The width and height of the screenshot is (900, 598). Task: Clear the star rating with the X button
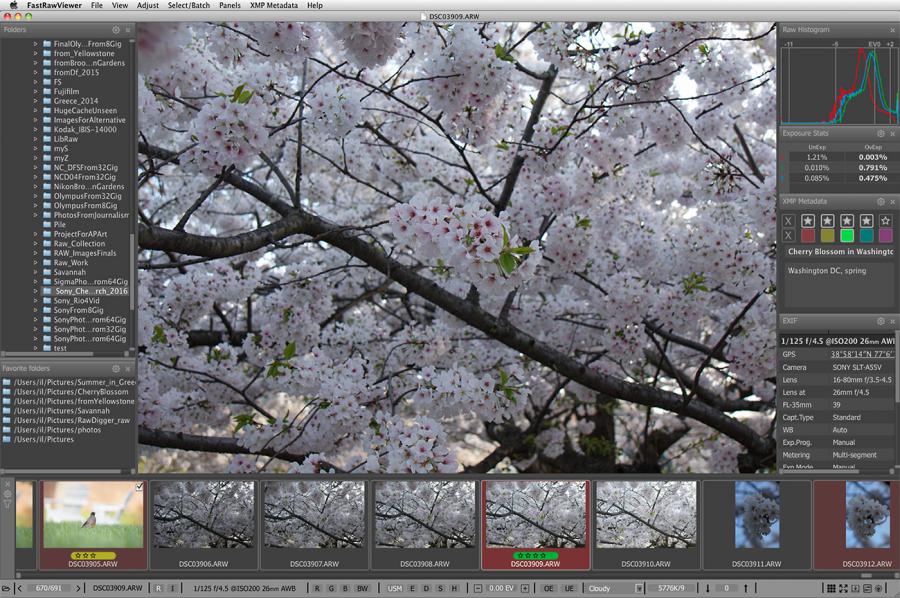click(788, 220)
